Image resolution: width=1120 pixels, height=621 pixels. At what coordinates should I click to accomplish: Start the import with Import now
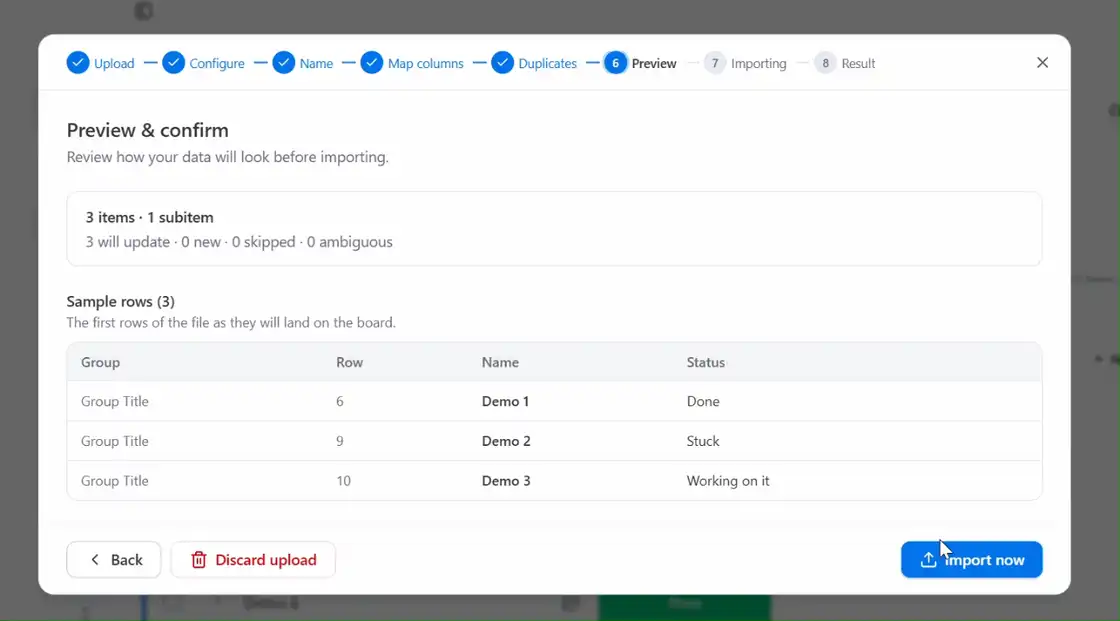971,560
